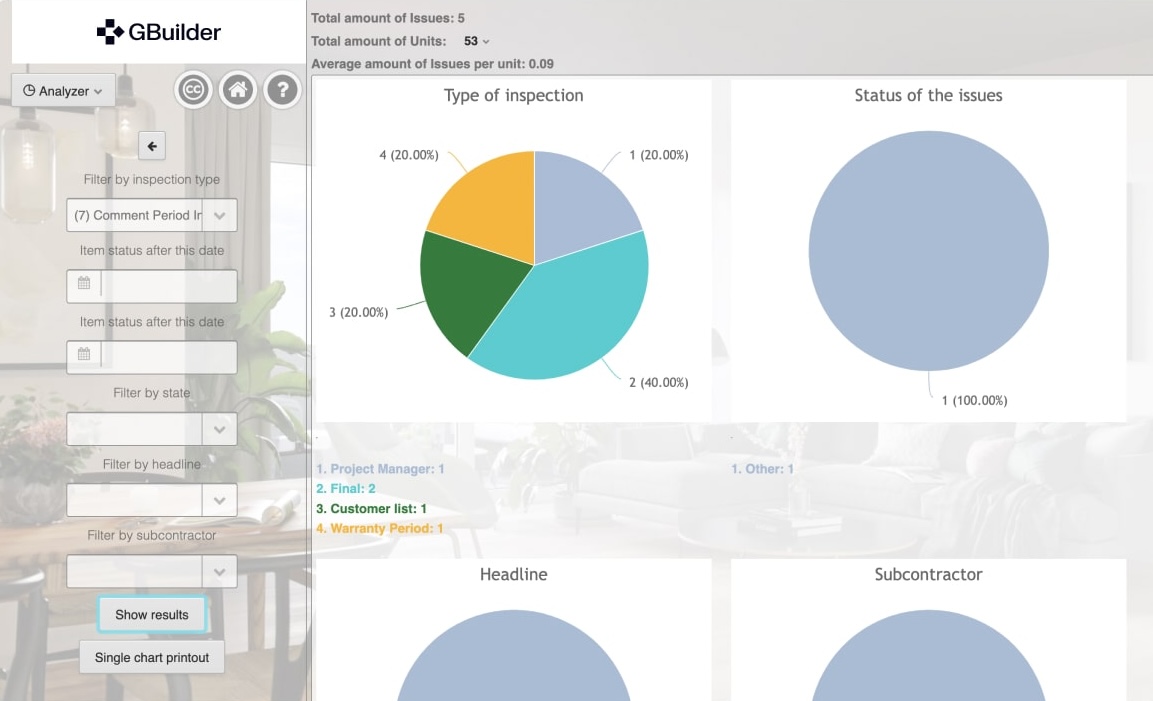1153x701 pixels.
Task: Click the Status of the issues pie
Action: point(928,251)
